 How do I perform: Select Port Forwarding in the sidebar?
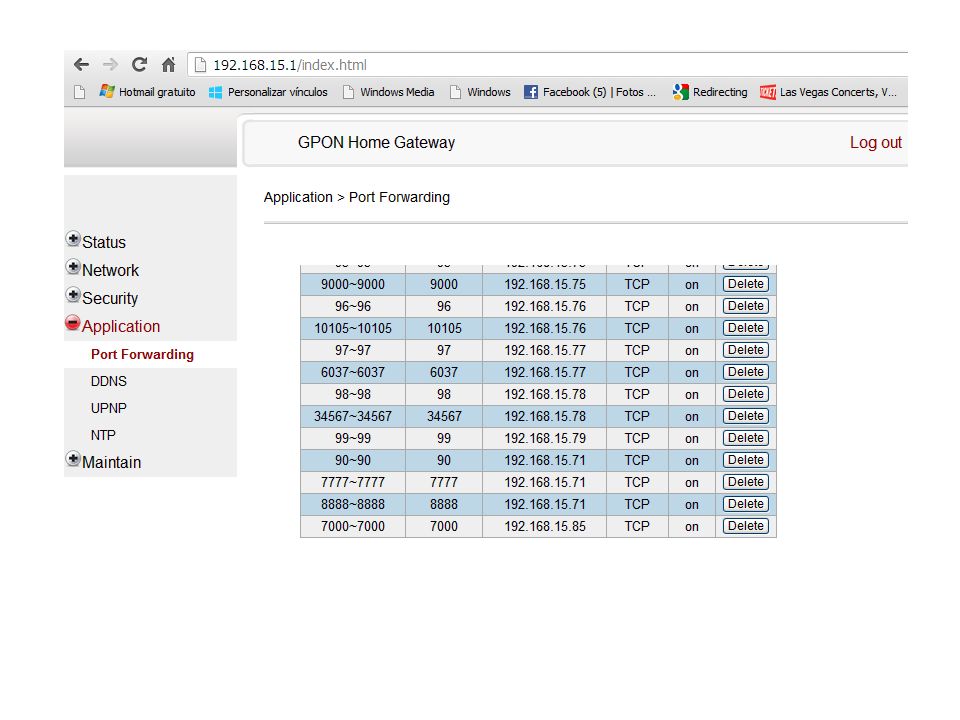(142, 354)
